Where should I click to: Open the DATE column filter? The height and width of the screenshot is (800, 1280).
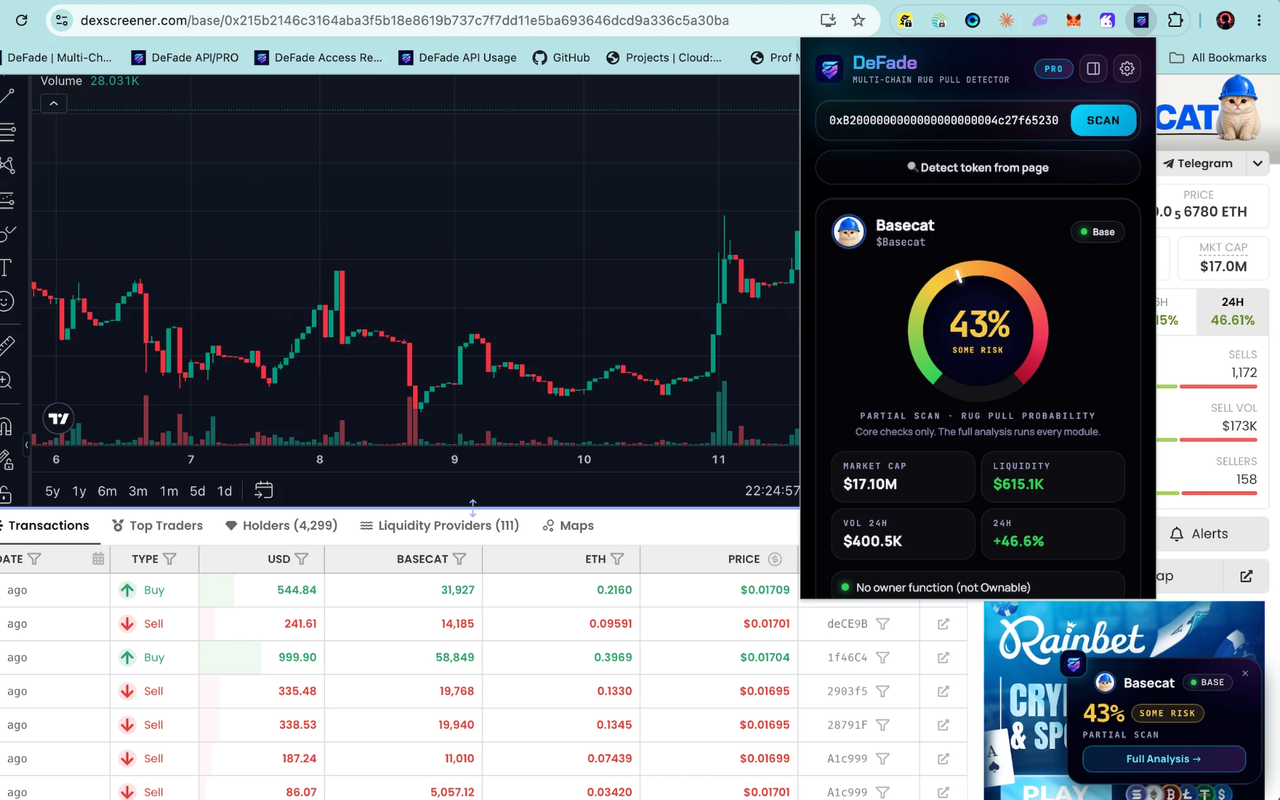click(34, 559)
